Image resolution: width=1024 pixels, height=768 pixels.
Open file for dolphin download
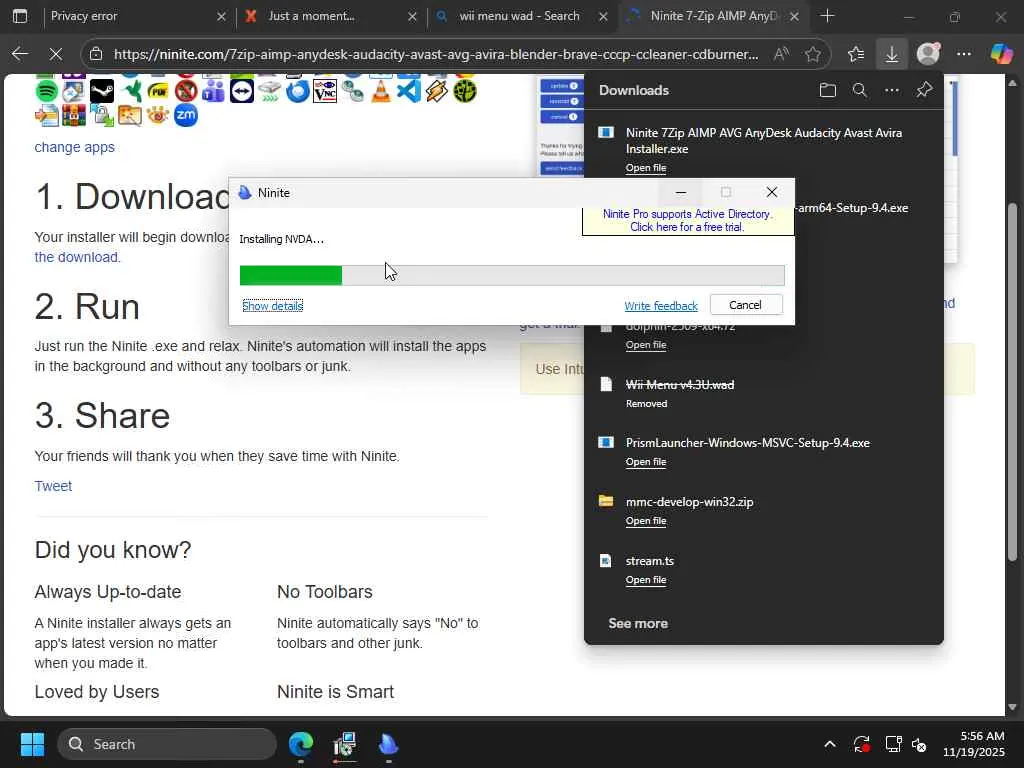[646, 345]
